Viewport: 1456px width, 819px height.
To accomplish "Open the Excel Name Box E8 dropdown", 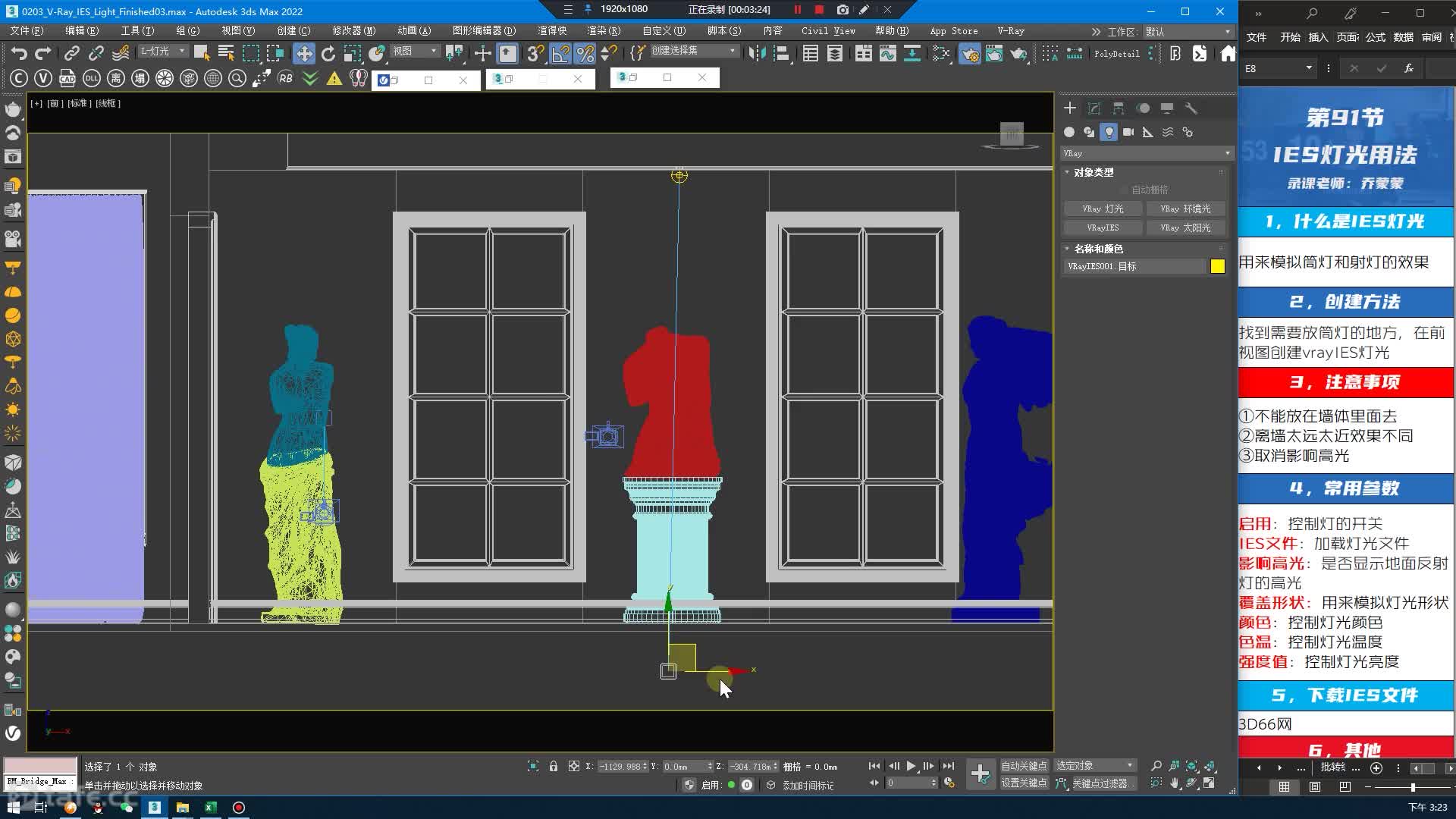I will [1309, 68].
